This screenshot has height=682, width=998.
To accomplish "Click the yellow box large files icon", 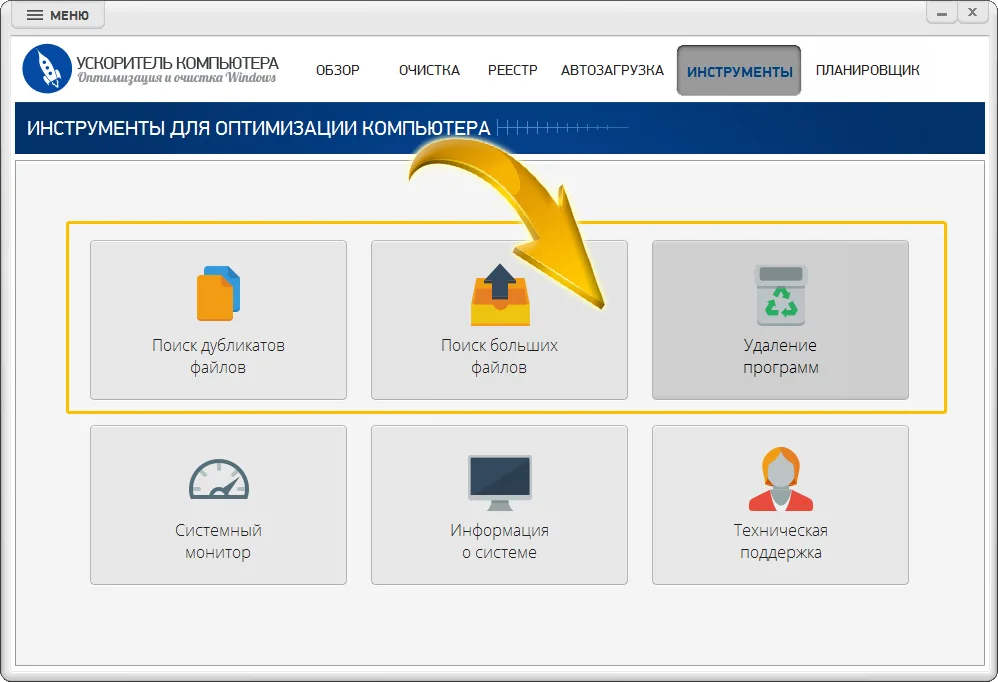I will 499,295.
